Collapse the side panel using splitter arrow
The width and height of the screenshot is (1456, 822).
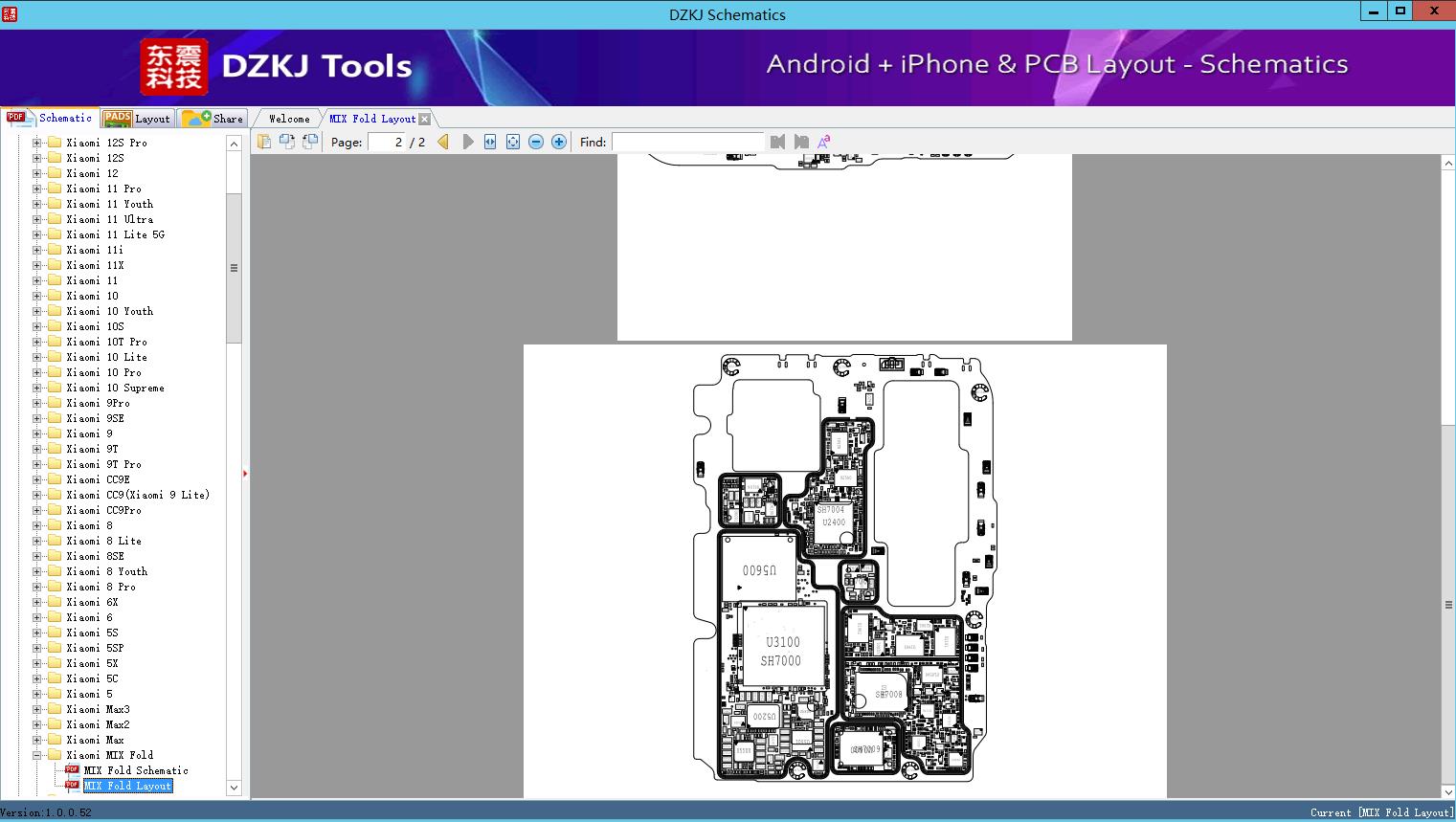click(245, 473)
